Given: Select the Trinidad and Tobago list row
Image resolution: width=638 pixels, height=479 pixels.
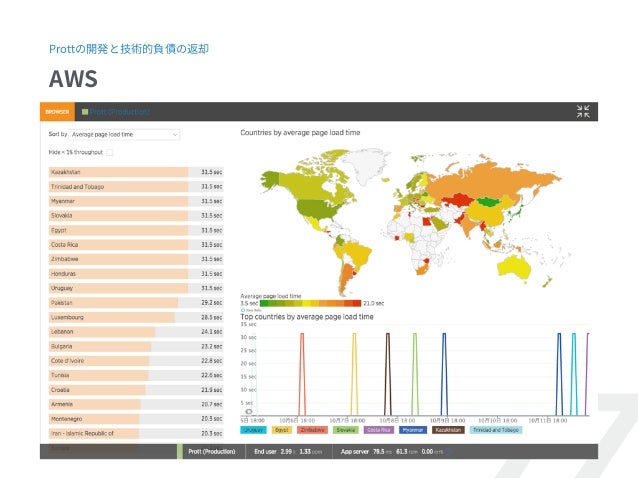Looking at the screenshot, I should [x=136, y=187].
